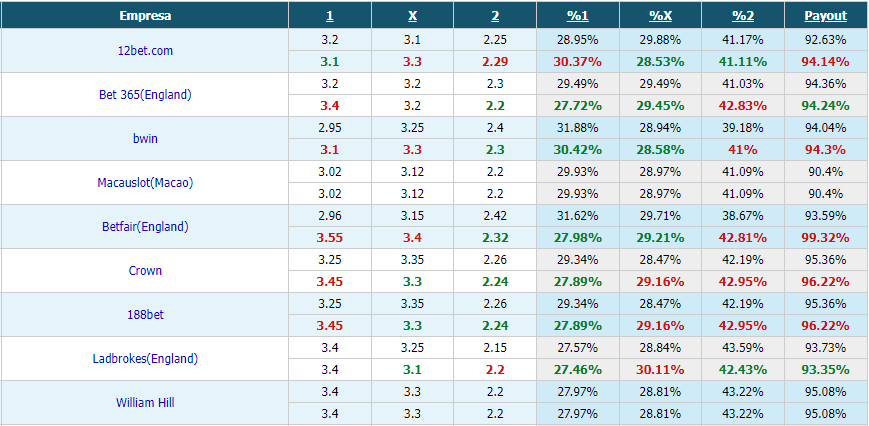Sort by the Payout column header

[826, 16]
